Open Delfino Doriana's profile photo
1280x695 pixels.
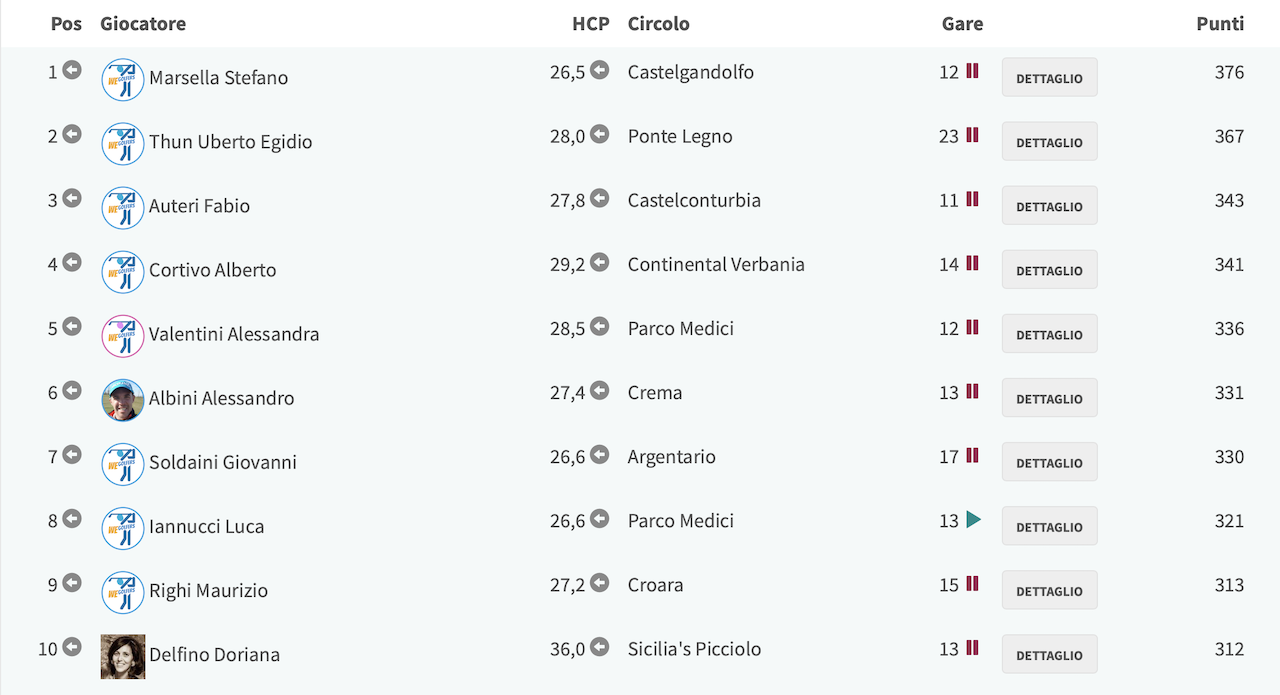click(123, 657)
